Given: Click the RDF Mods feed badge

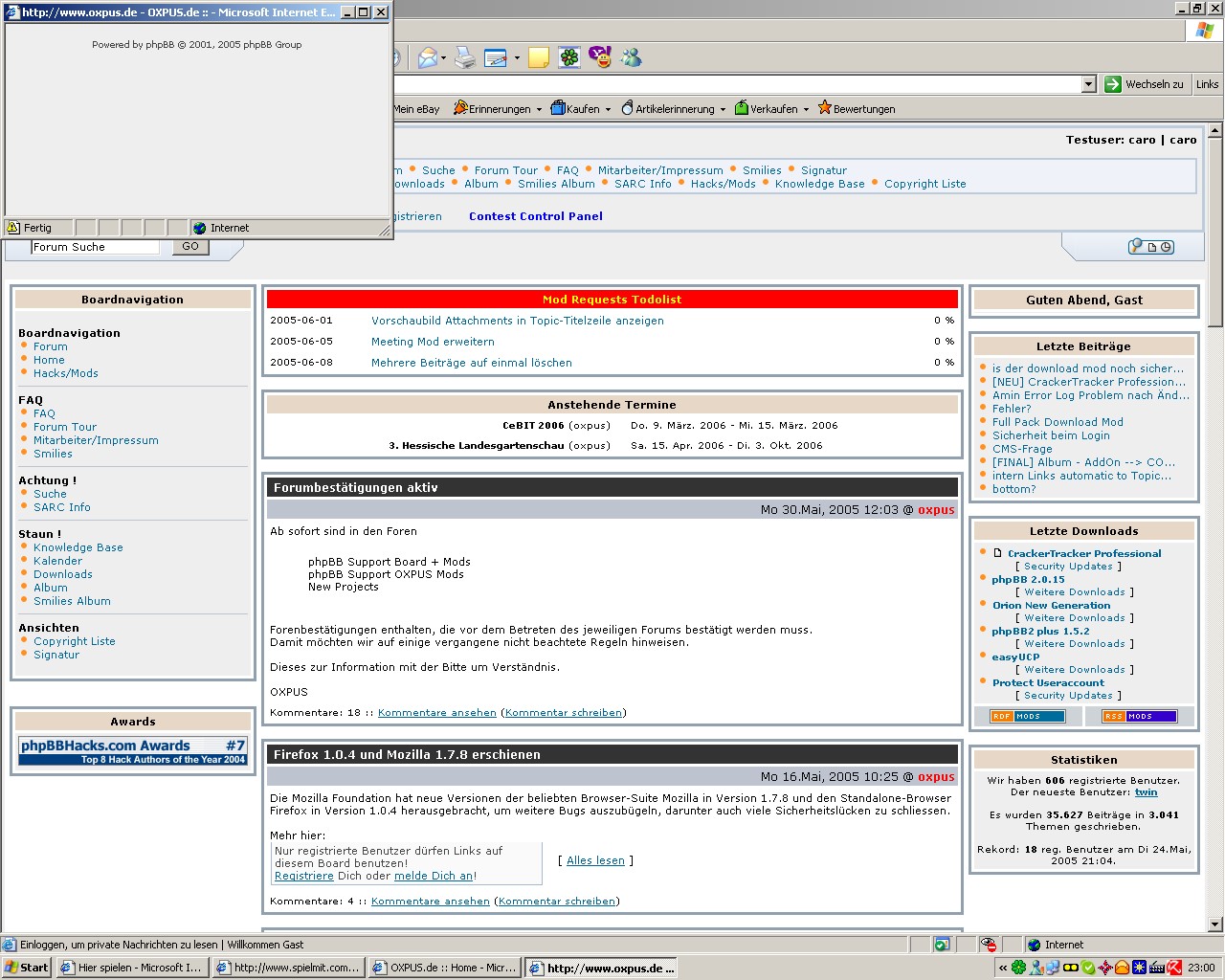Looking at the screenshot, I should 1027,716.
